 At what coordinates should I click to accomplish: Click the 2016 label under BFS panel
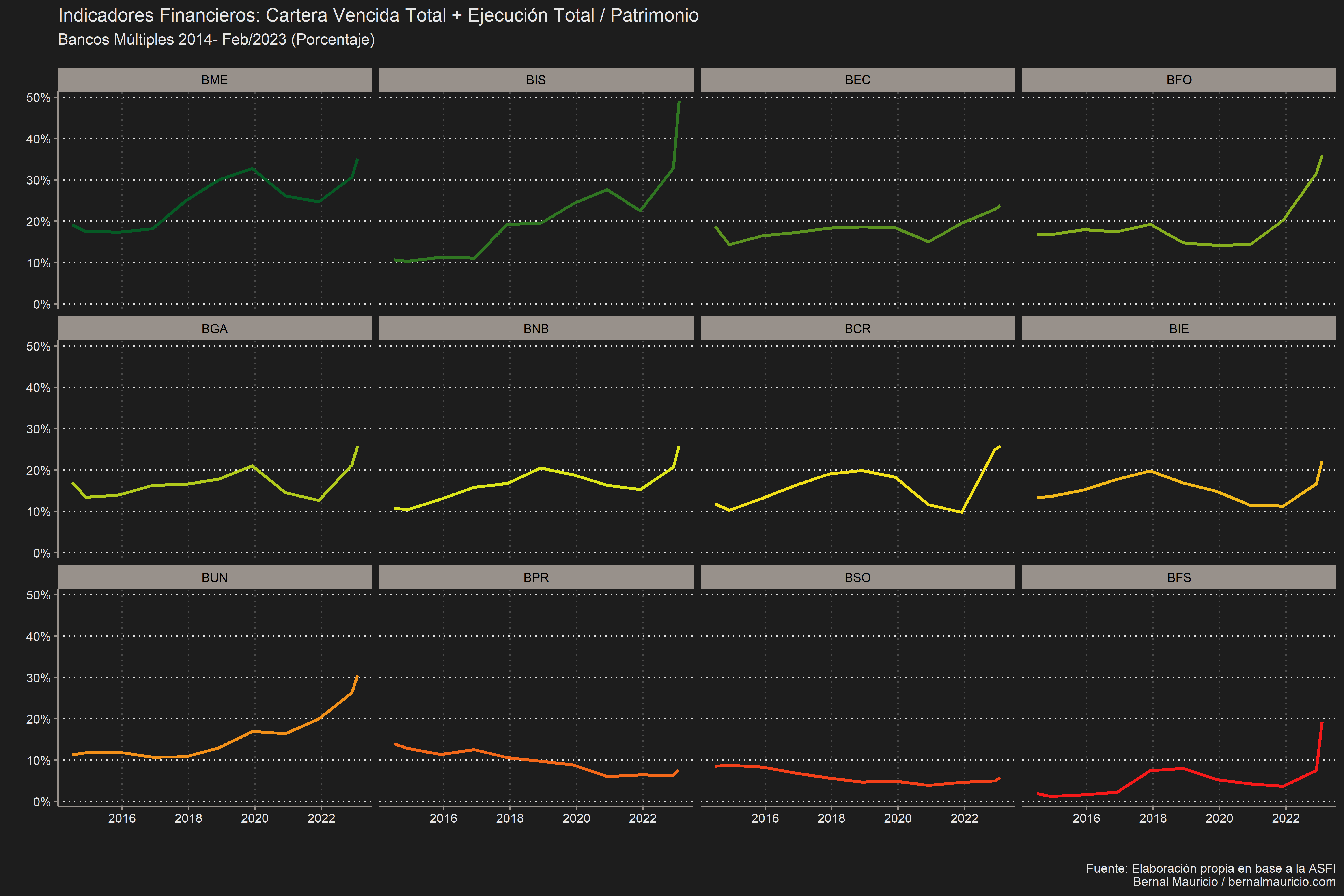[x=1086, y=818]
